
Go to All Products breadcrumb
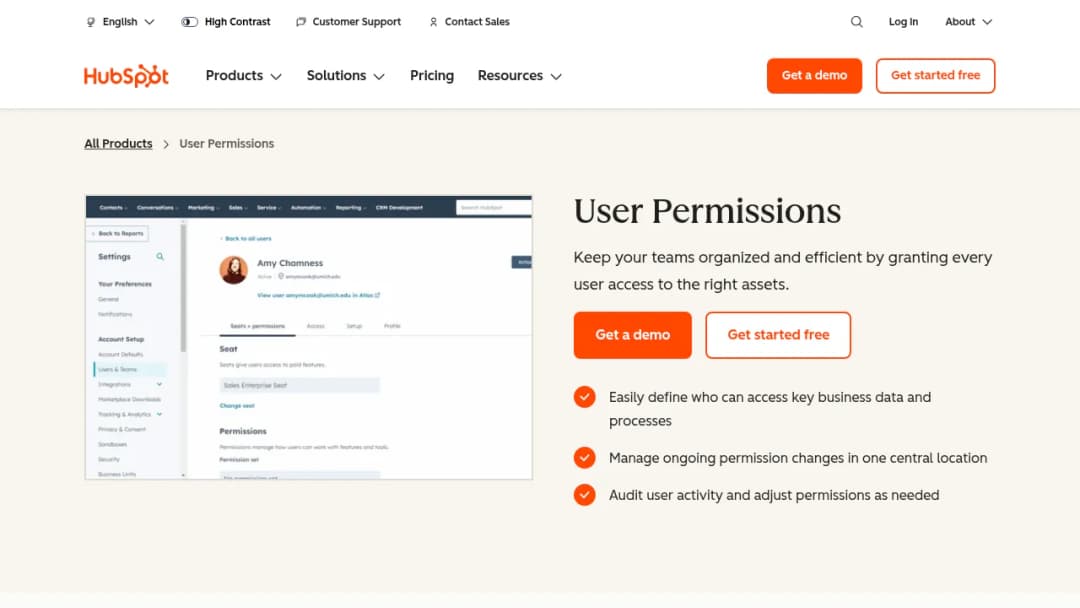[x=118, y=143]
